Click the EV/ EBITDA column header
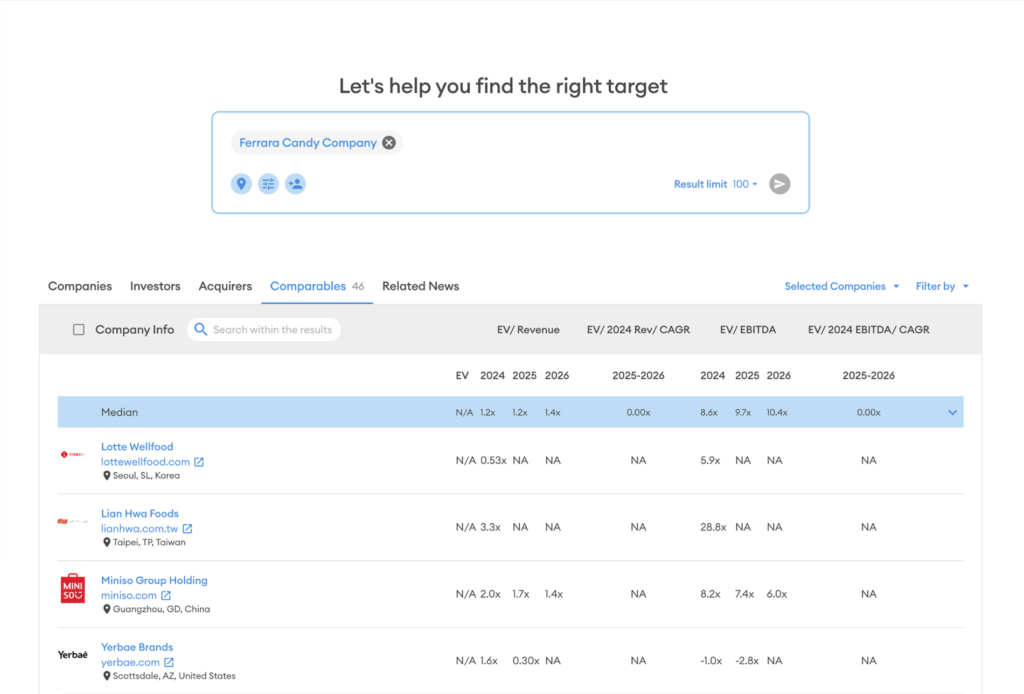 748,330
